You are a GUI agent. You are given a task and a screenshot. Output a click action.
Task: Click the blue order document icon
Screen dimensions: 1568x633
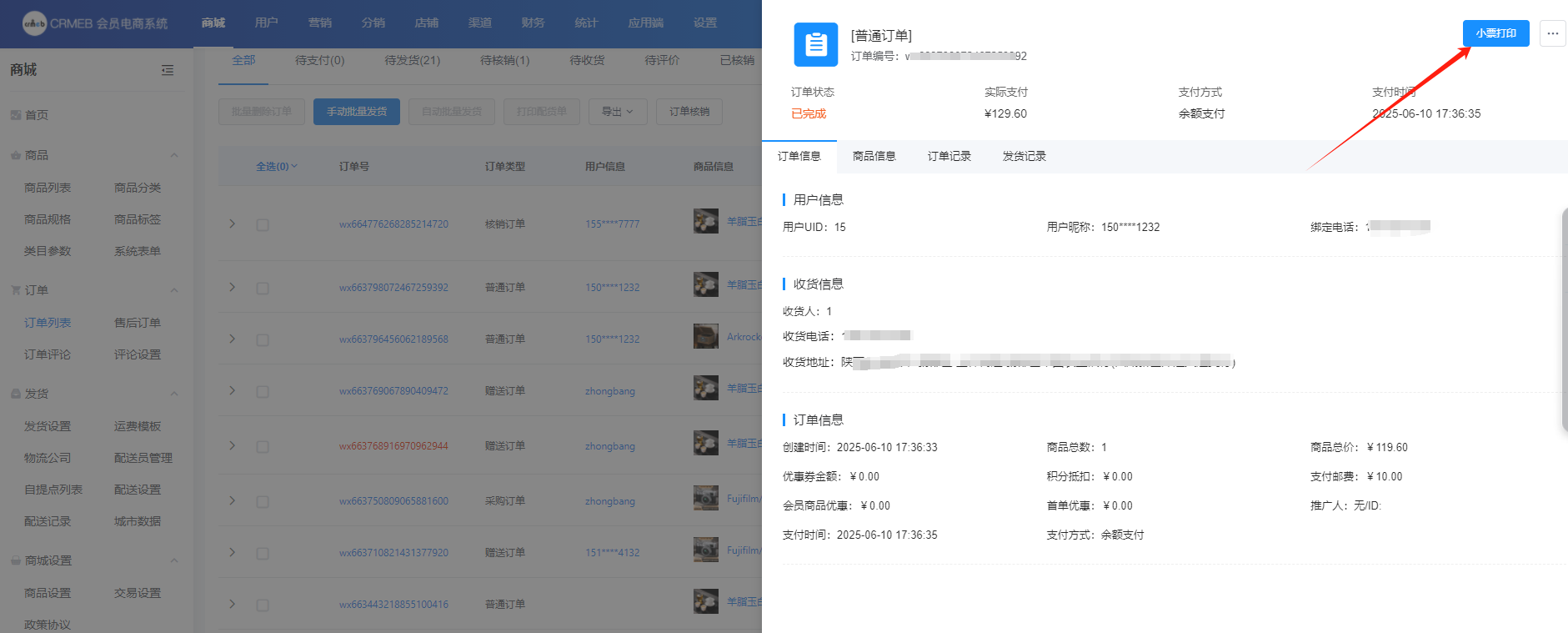coord(815,44)
